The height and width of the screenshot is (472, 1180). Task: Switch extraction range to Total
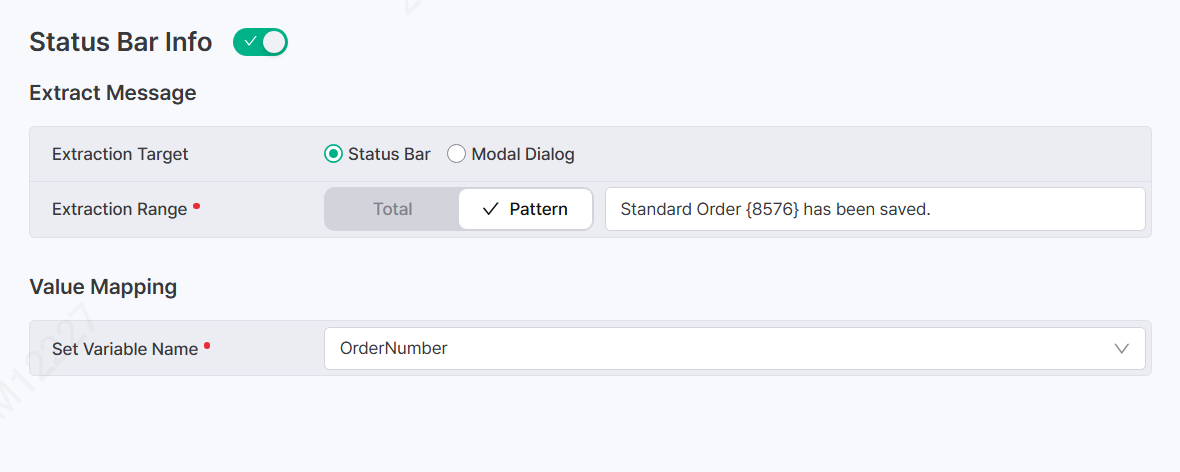pos(392,209)
